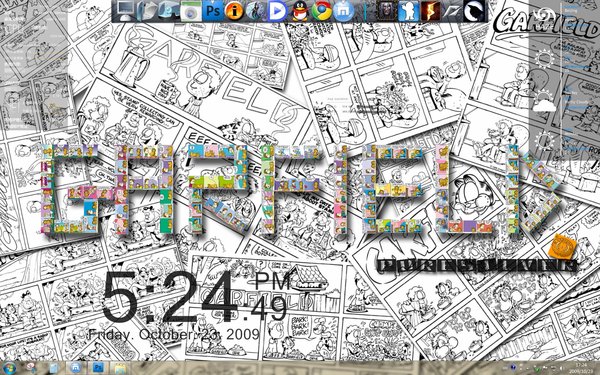Image resolution: width=600 pixels, height=375 pixels.
Task: Click the Friday, October 23, 2009 date text
Action: 174,334
